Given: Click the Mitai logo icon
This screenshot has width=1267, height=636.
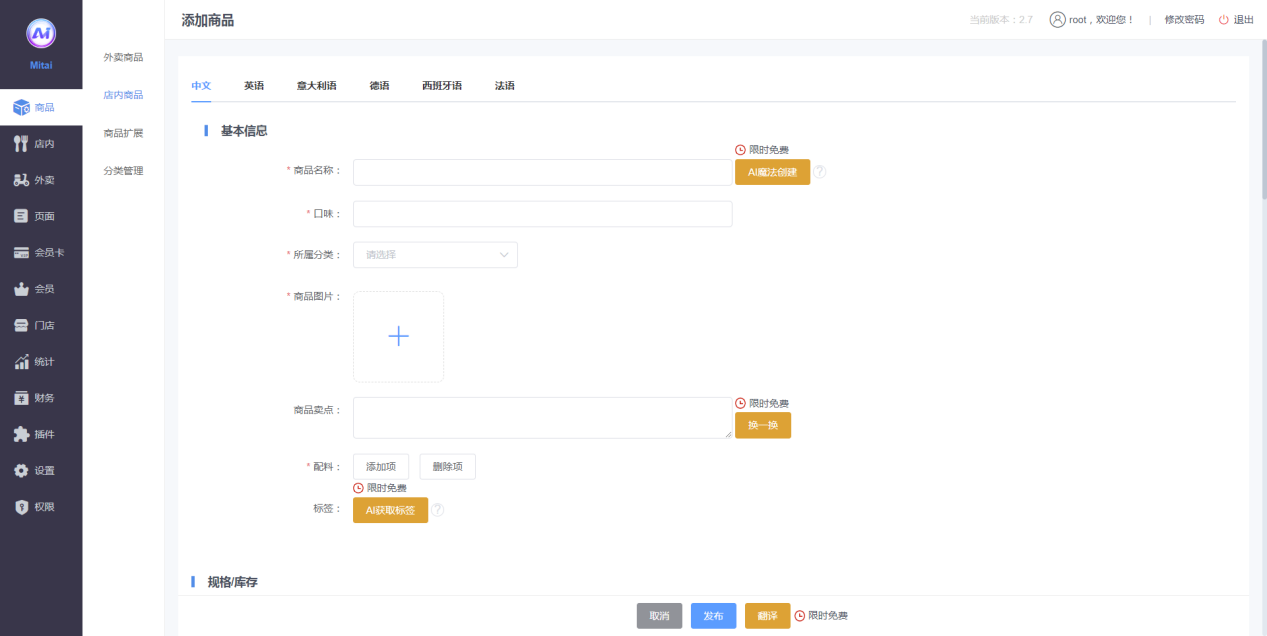Looking at the screenshot, I should pyautogui.click(x=41, y=34).
